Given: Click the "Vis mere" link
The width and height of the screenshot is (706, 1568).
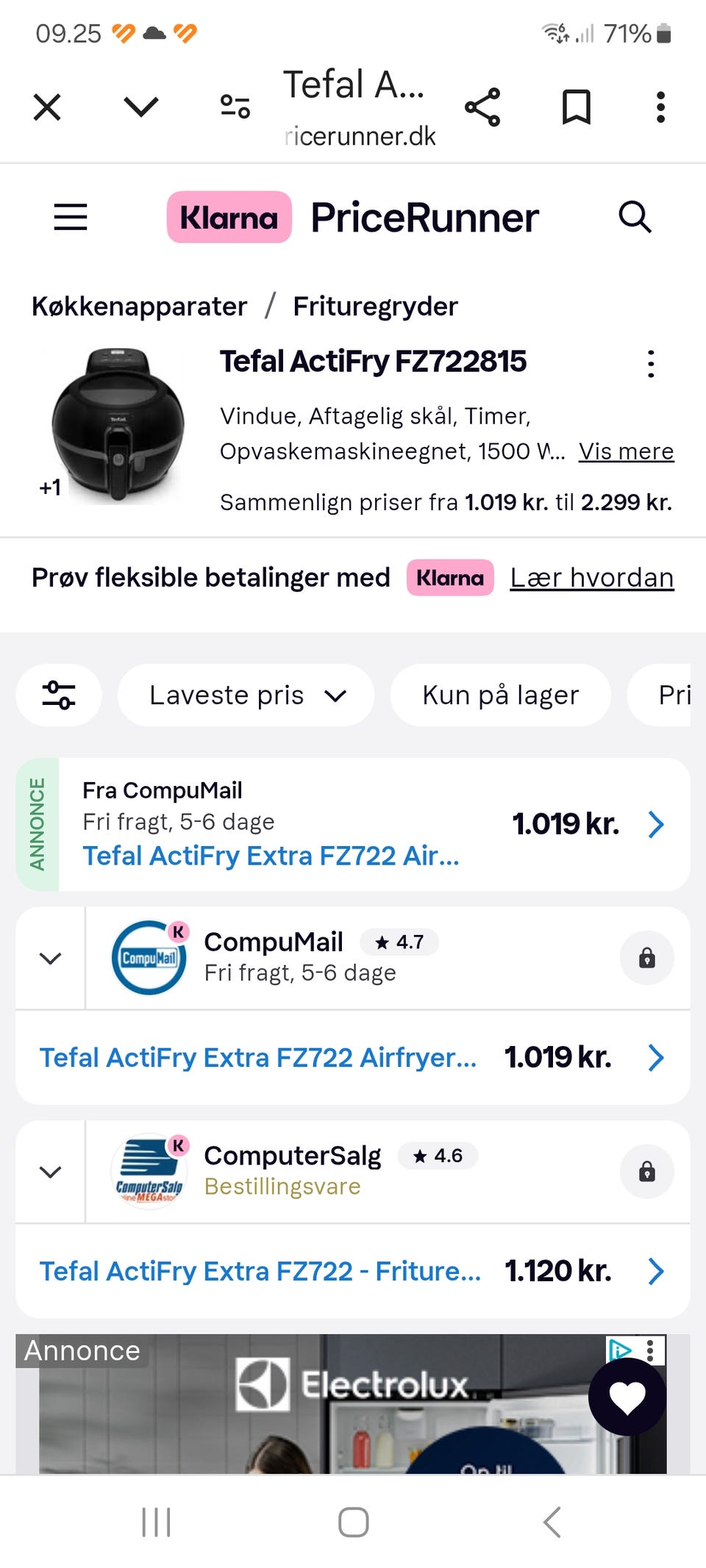Looking at the screenshot, I should point(626,451).
